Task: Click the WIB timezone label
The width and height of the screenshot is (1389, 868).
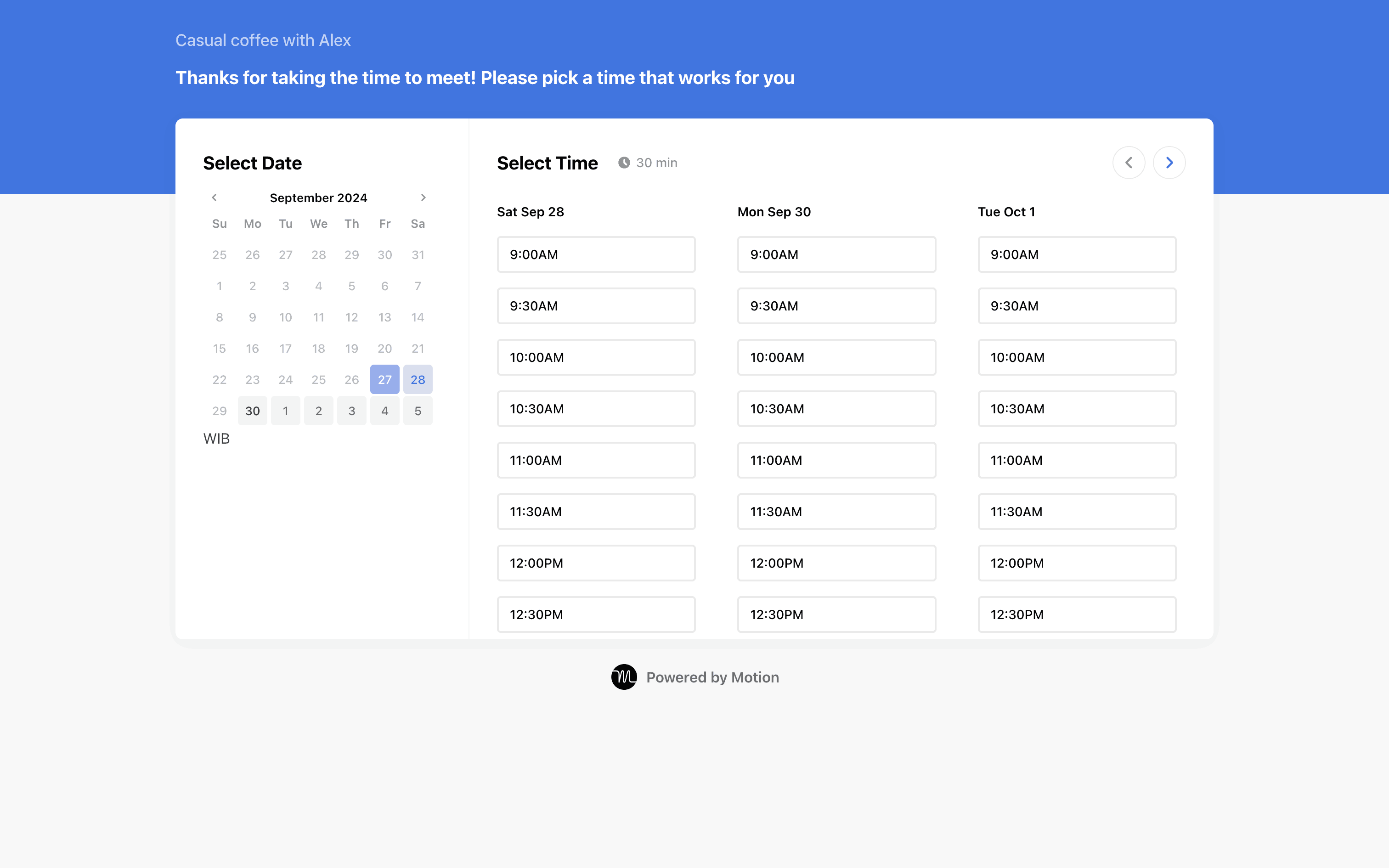Action: 216,439
